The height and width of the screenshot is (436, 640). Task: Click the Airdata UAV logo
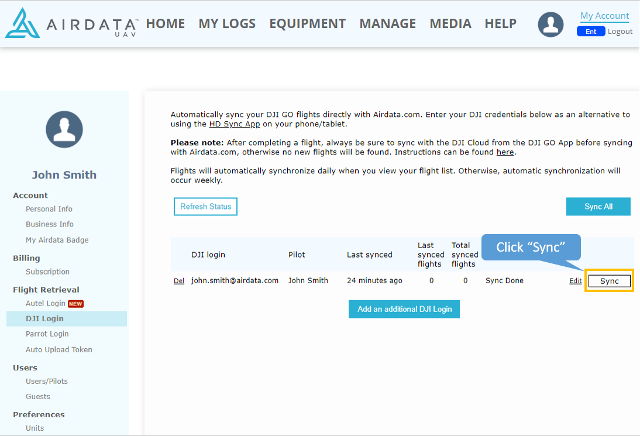tap(71, 23)
